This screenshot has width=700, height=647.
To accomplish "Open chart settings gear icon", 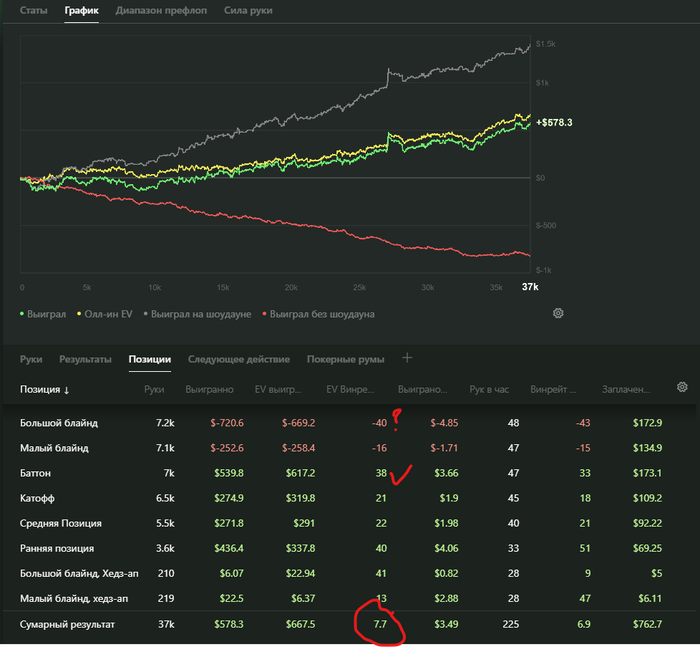I will click(558, 313).
